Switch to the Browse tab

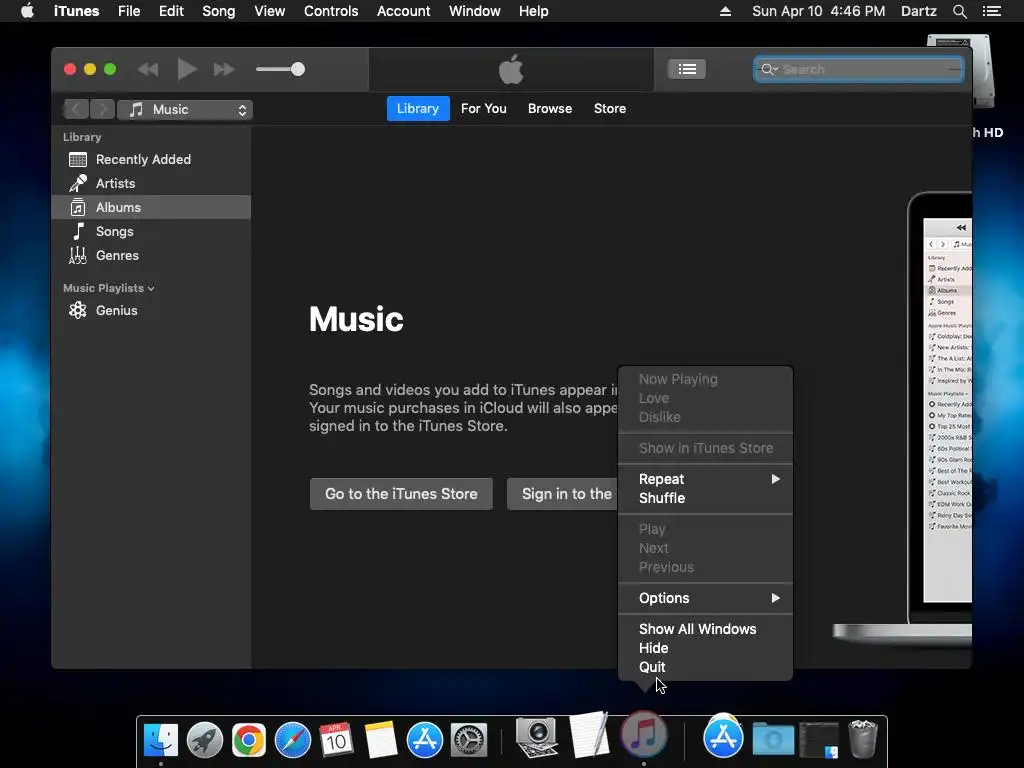click(550, 108)
